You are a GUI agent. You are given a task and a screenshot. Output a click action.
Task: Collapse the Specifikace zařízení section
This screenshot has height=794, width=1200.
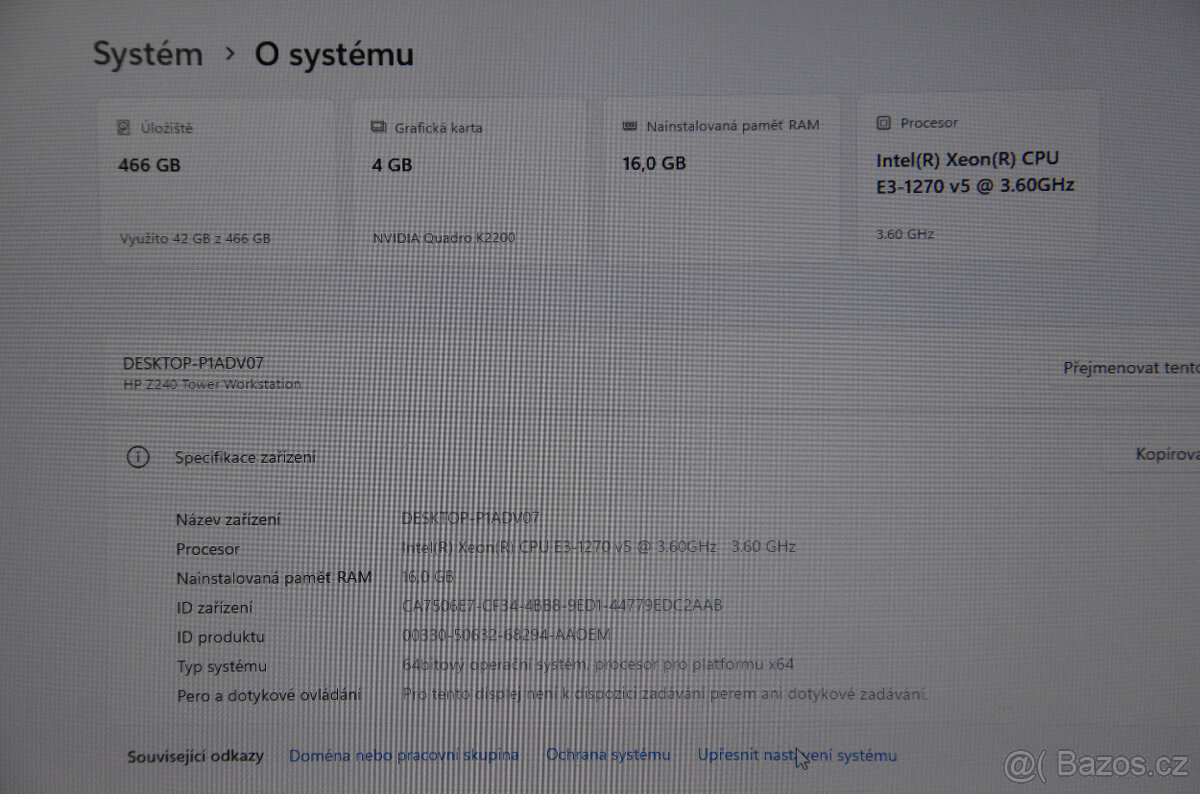[x=244, y=457]
